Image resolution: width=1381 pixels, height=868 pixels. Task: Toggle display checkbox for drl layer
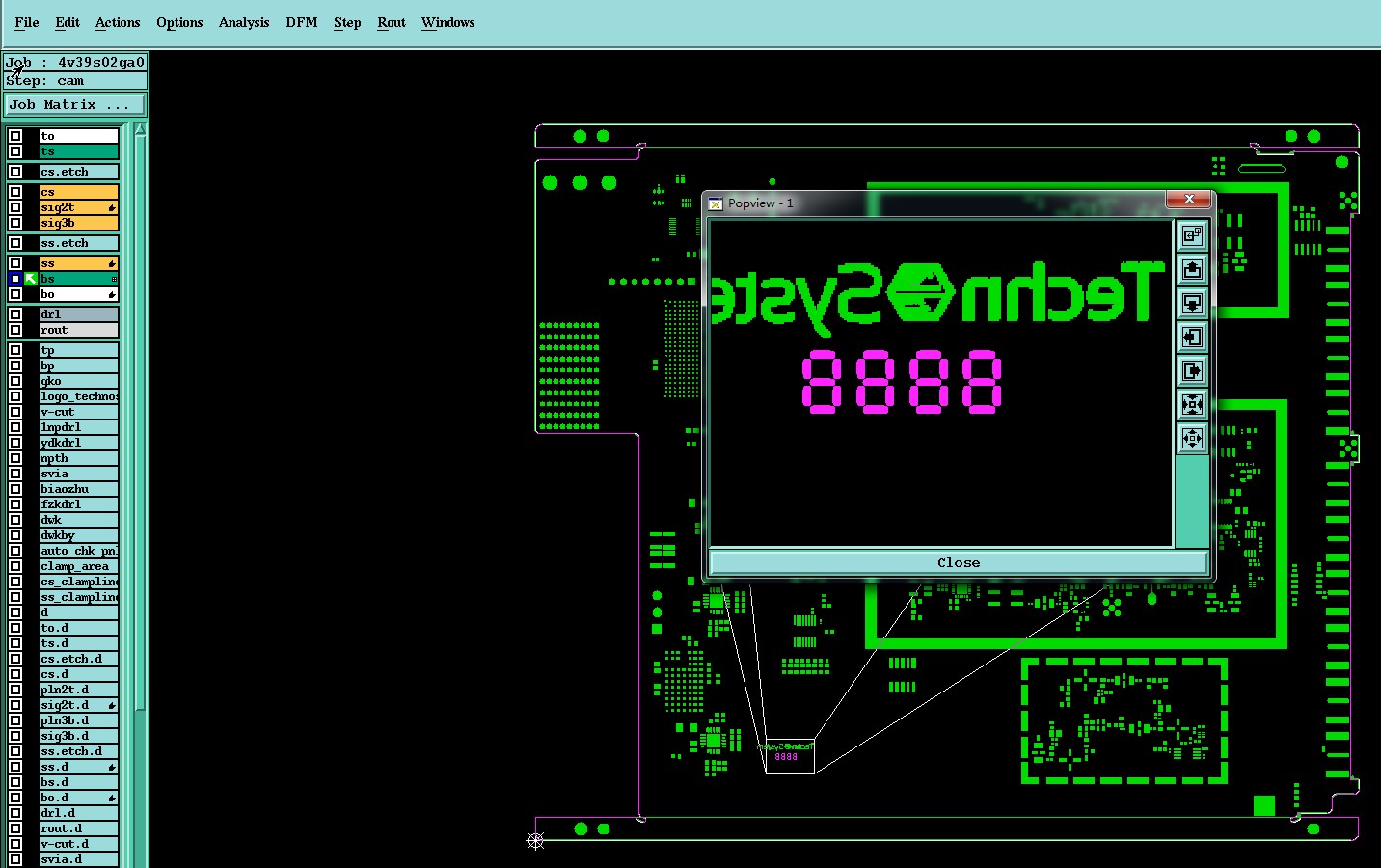pos(15,314)
